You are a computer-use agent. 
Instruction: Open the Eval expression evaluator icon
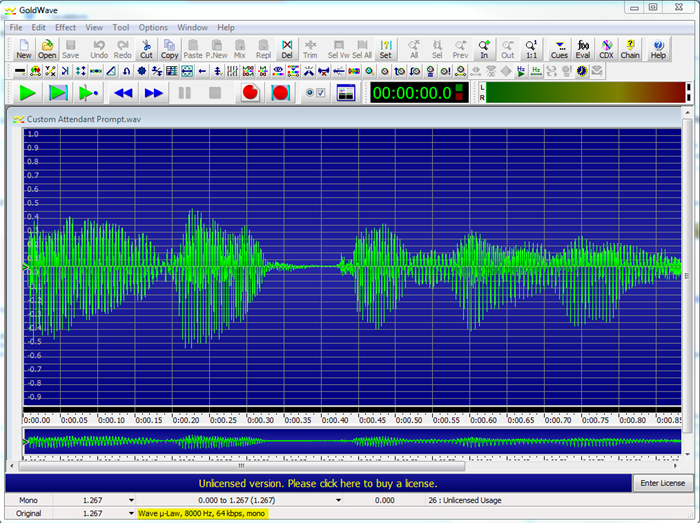[x=583, y=49]
